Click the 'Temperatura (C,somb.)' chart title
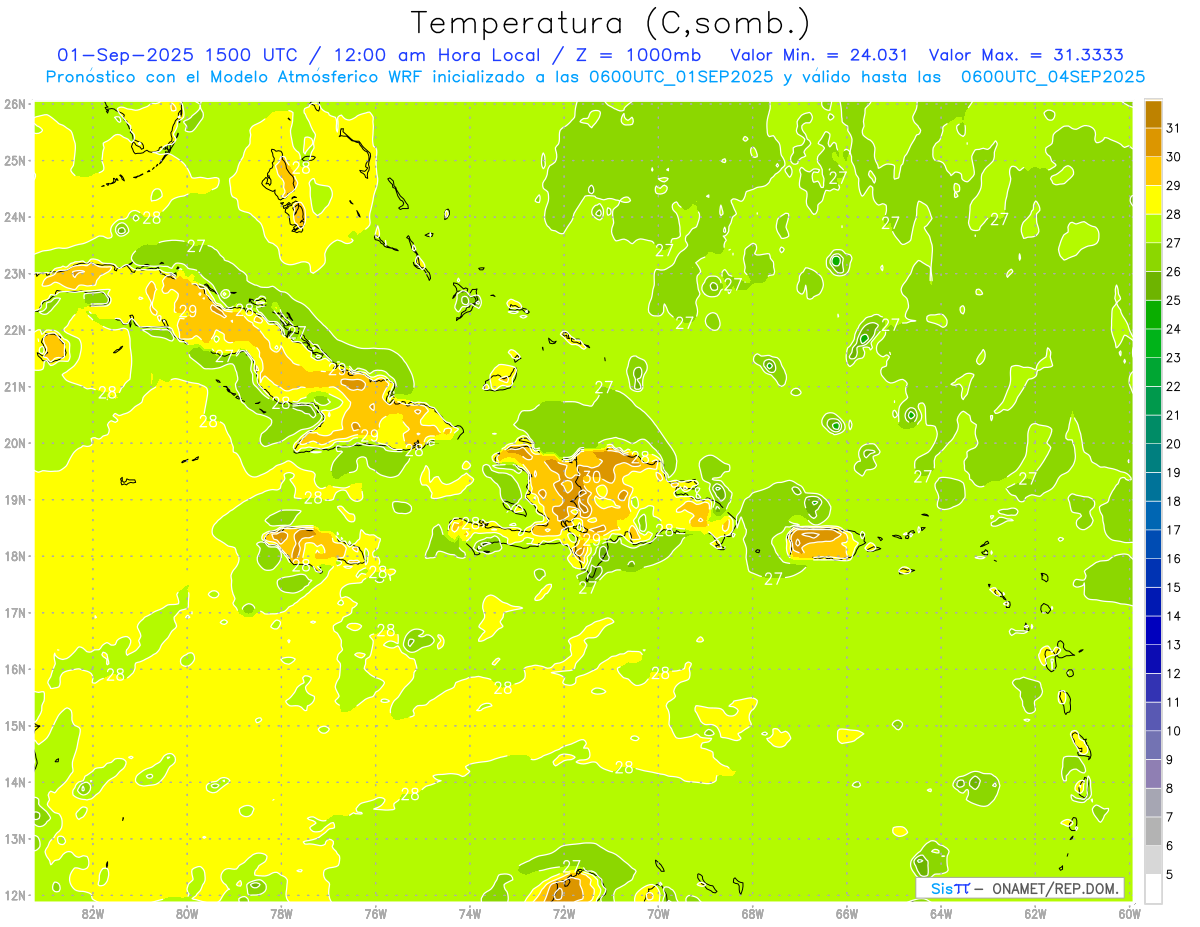This screenshot has height=927, width=1200. pyautogui.click(x=611, y=23)
